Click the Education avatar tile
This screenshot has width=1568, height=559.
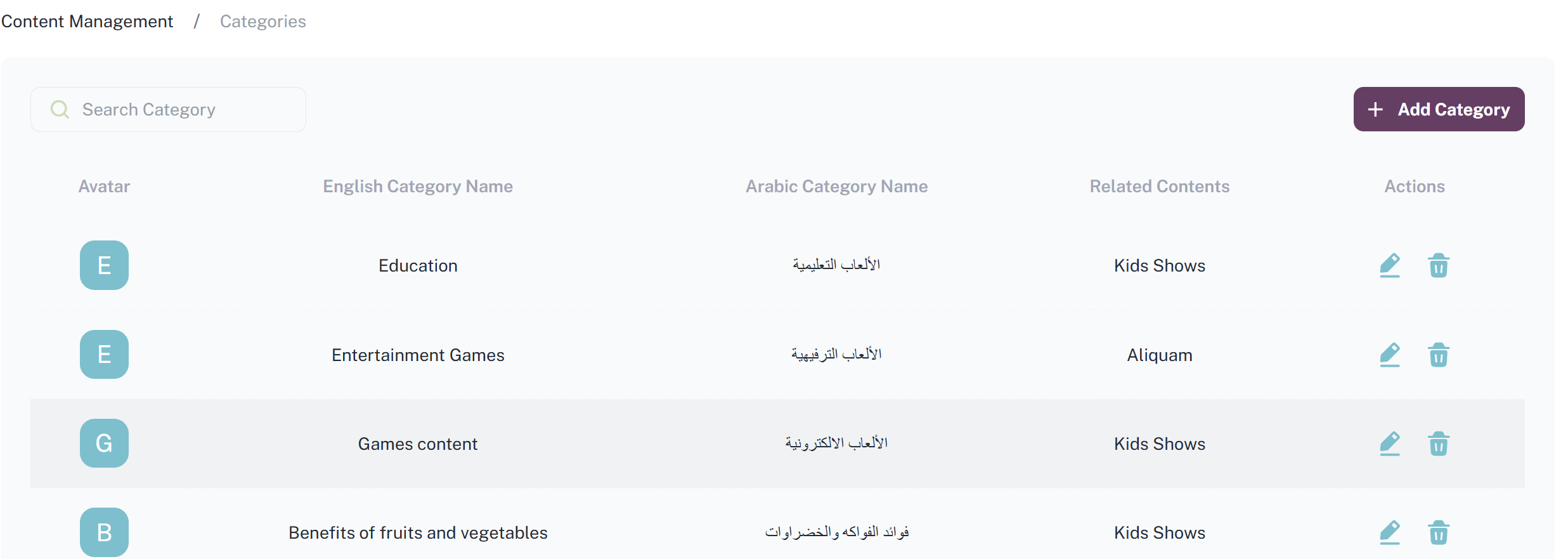point(104,265)
